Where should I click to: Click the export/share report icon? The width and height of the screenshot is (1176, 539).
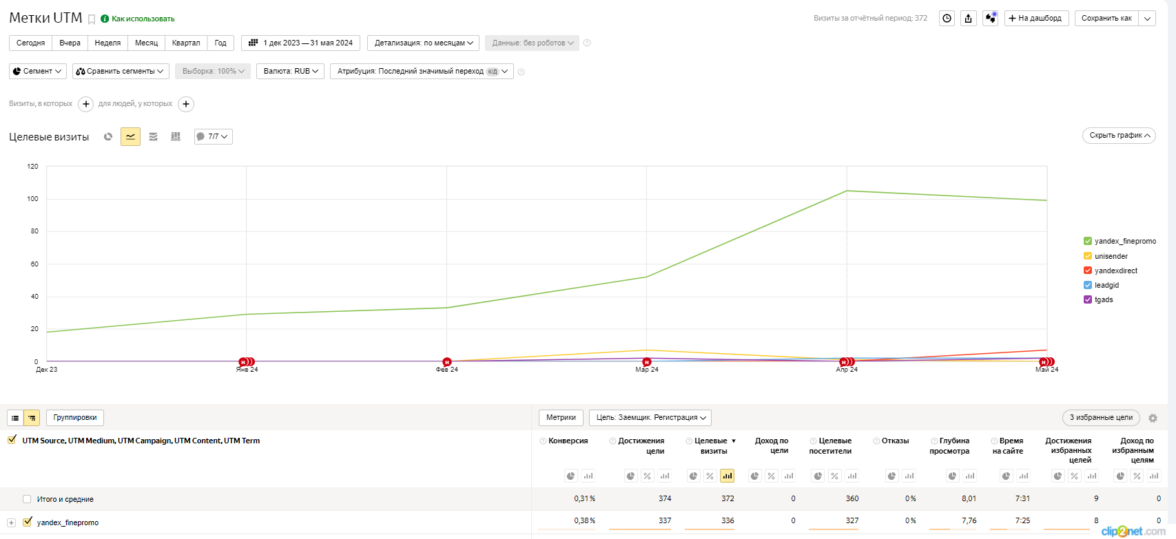tap(968, 18)
